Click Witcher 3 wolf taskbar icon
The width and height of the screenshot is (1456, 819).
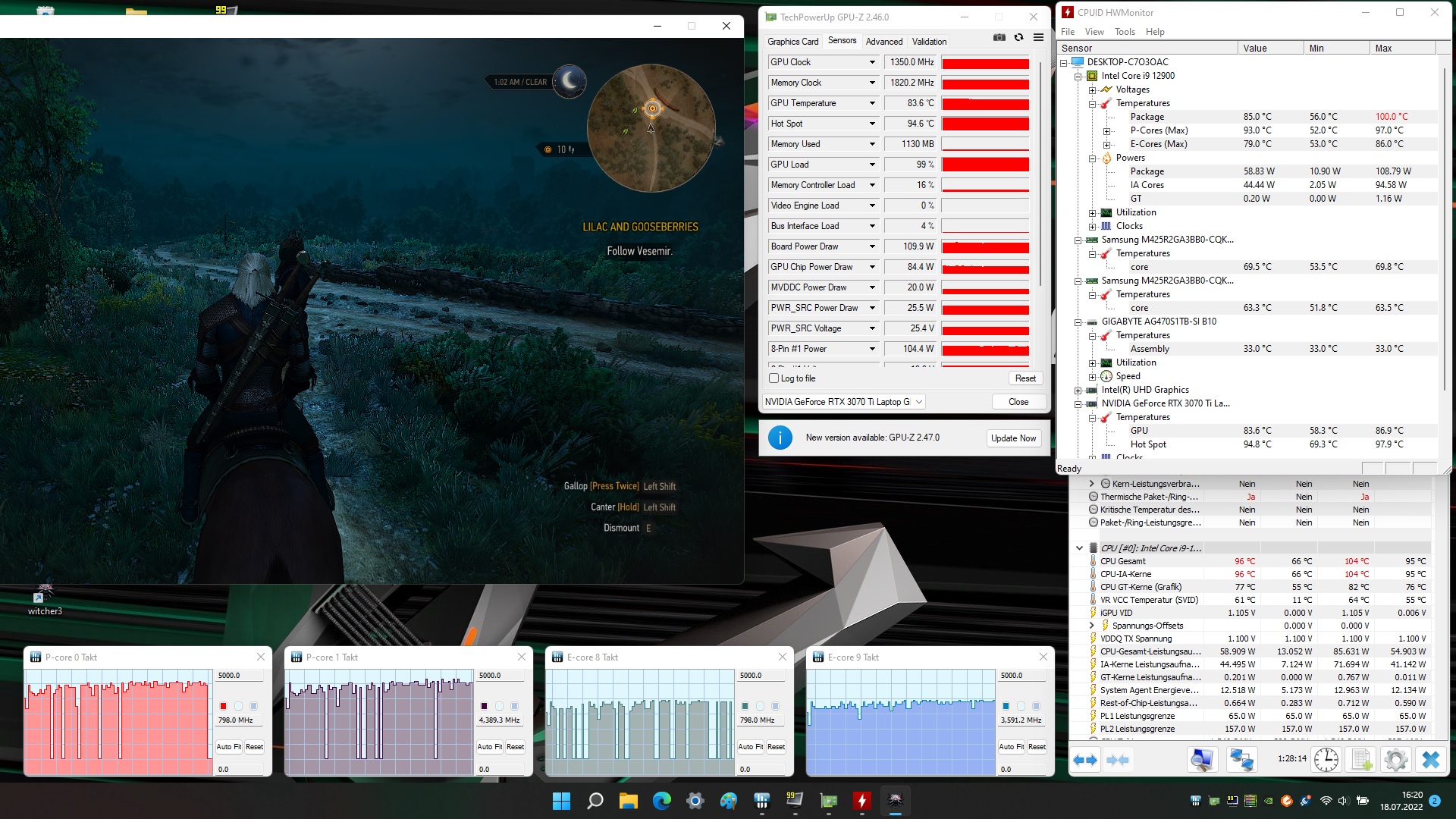(896, 801)
